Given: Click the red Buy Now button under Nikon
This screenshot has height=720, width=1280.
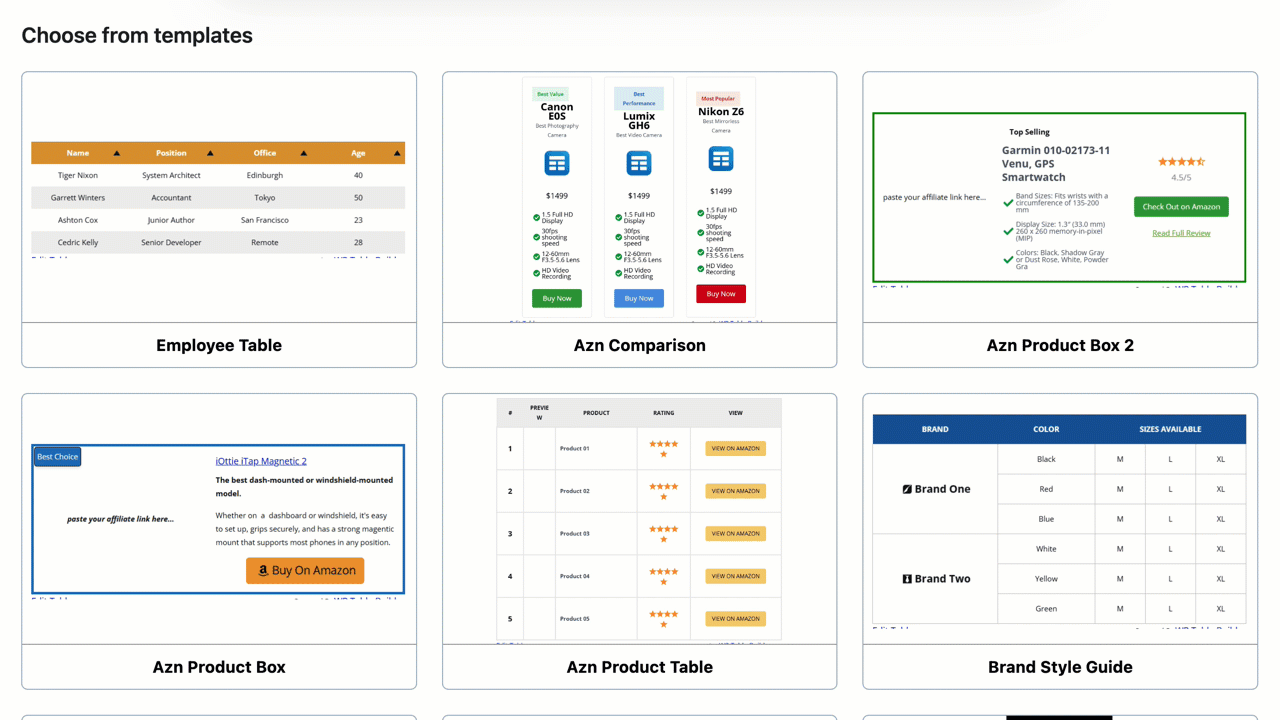Looking at the screenshot, I should click(x=721, y=294).
